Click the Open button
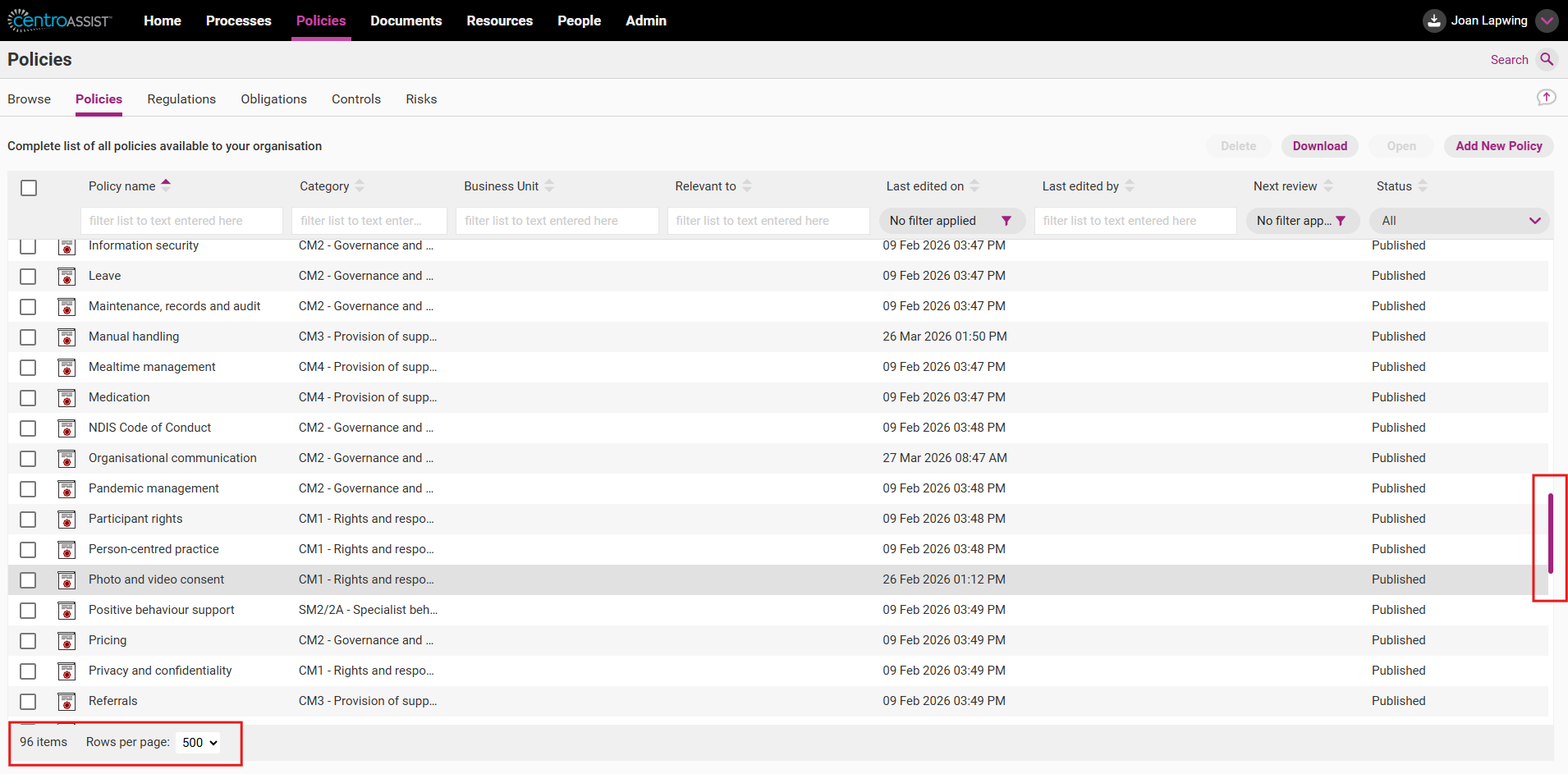This screenshot has height=774, width=1568. [x=1401, y=146]
